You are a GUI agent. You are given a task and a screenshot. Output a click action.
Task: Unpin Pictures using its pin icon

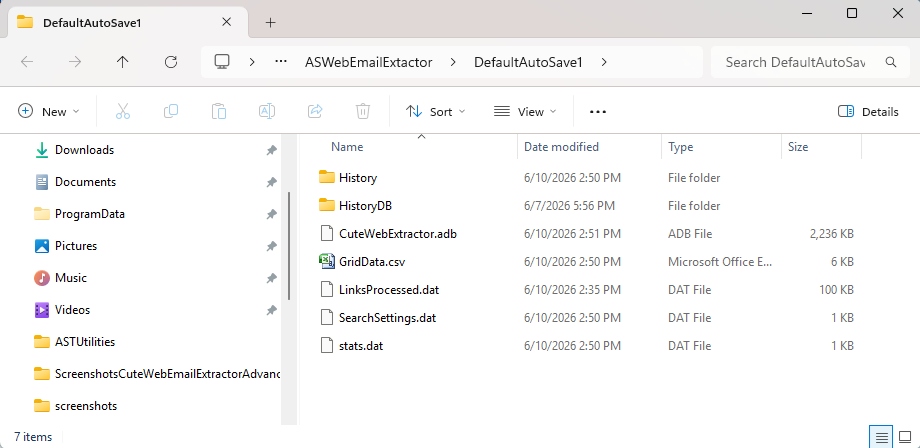(271, 246)
